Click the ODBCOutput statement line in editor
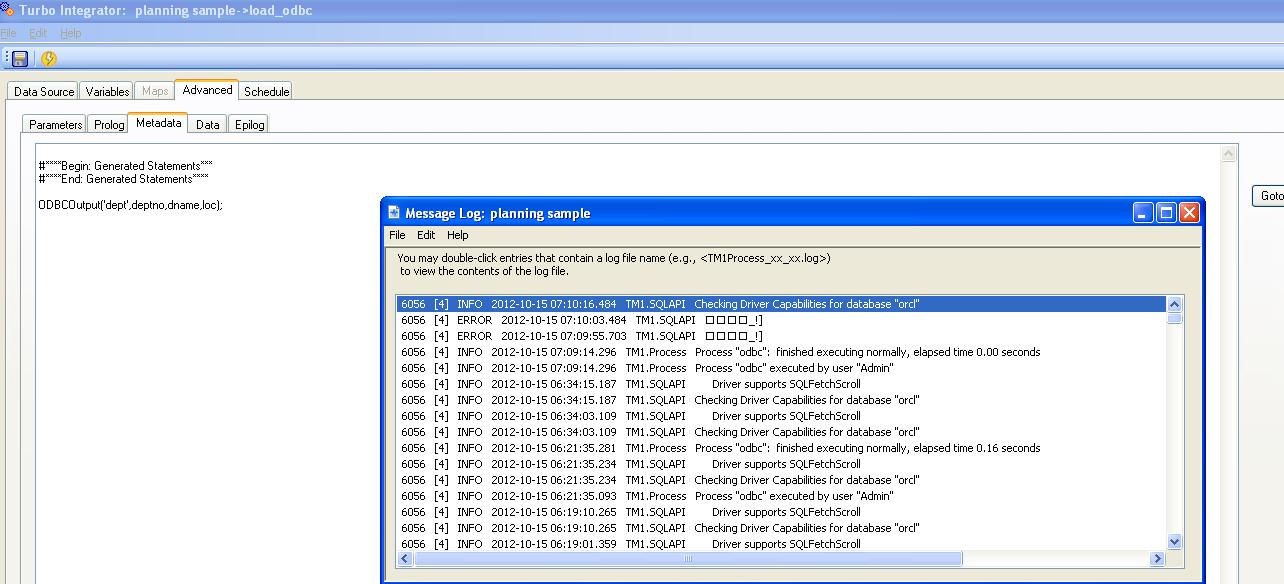The image size is (1284, 584). [130, 205]
